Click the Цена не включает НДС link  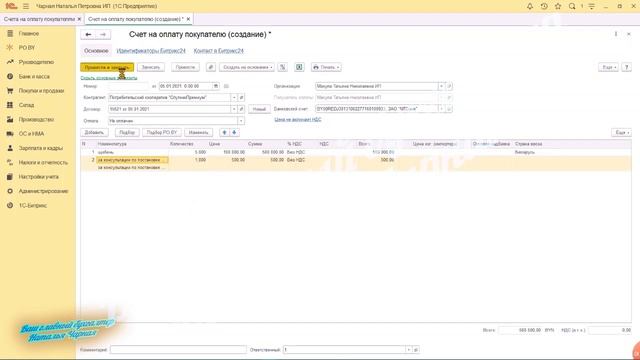pos(298,120)
